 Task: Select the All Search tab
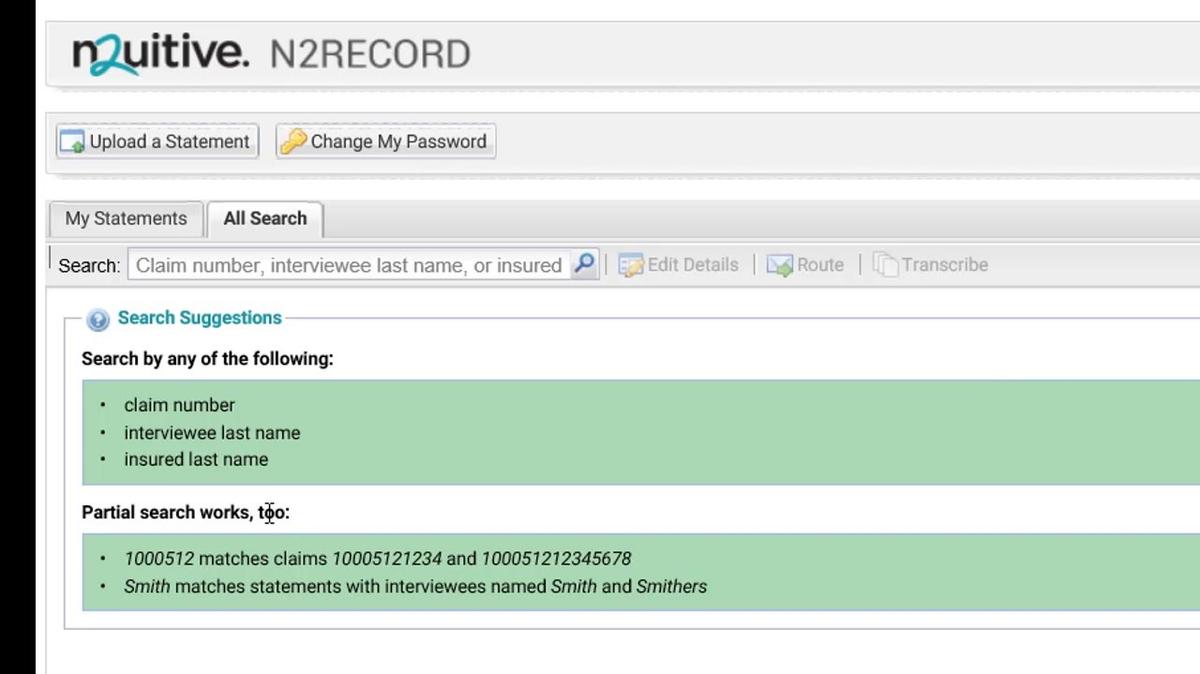pos(265,219)
